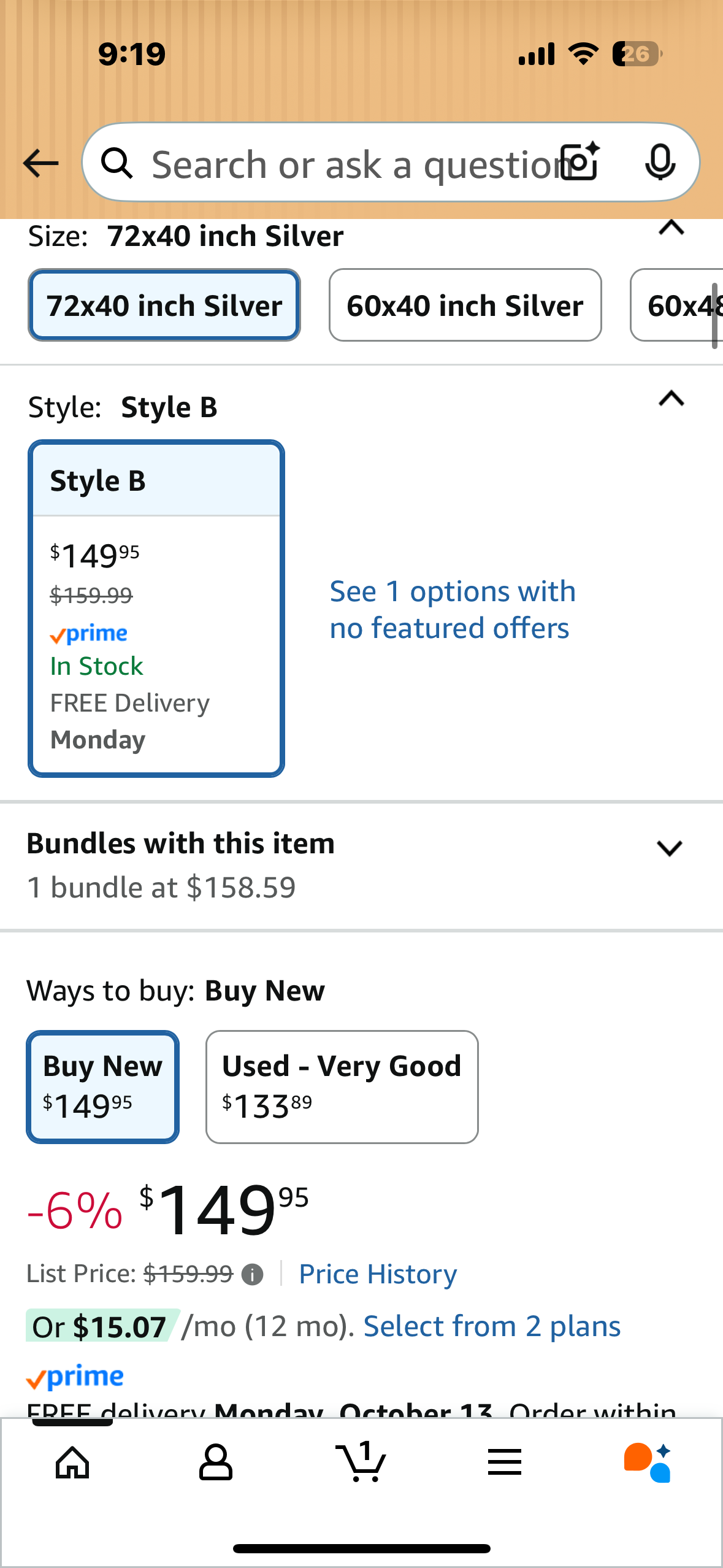Tap the search or ask a question field

tap(350, 163)
